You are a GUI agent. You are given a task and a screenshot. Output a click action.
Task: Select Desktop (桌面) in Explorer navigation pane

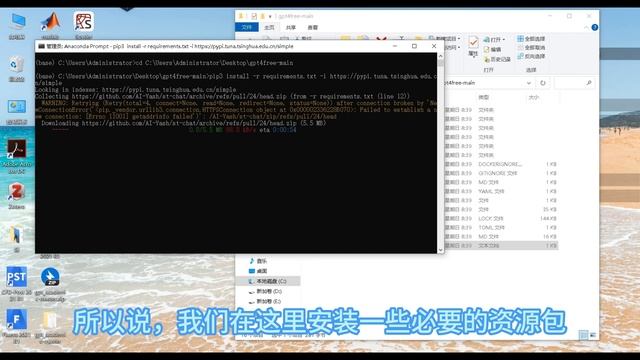click(x=258, y=271)
